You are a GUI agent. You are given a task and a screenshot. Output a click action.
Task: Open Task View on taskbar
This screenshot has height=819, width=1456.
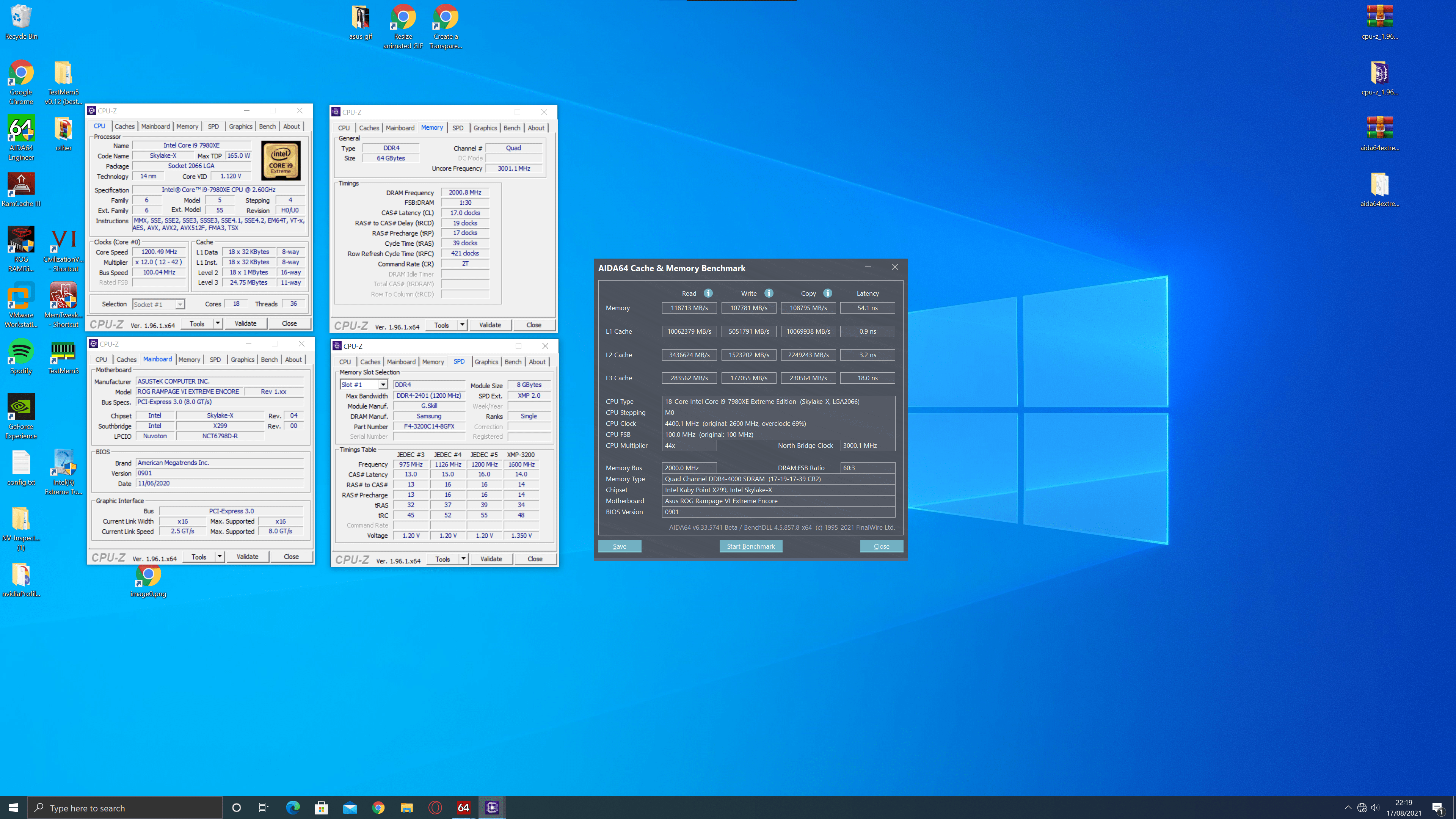264,808
